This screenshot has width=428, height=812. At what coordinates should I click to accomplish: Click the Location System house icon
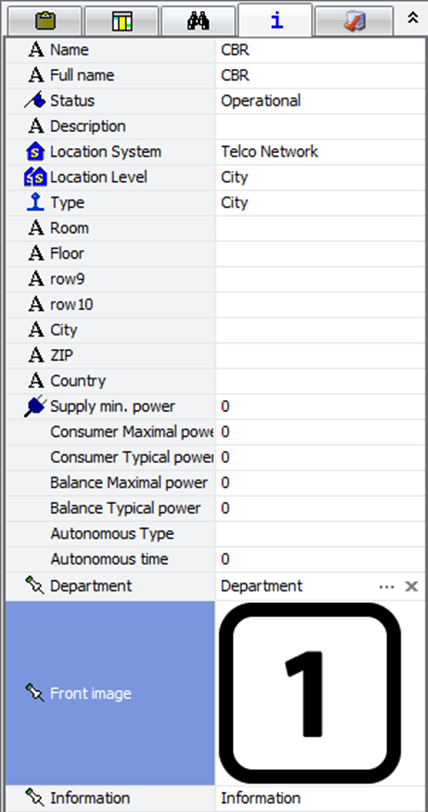click(35, 152)
